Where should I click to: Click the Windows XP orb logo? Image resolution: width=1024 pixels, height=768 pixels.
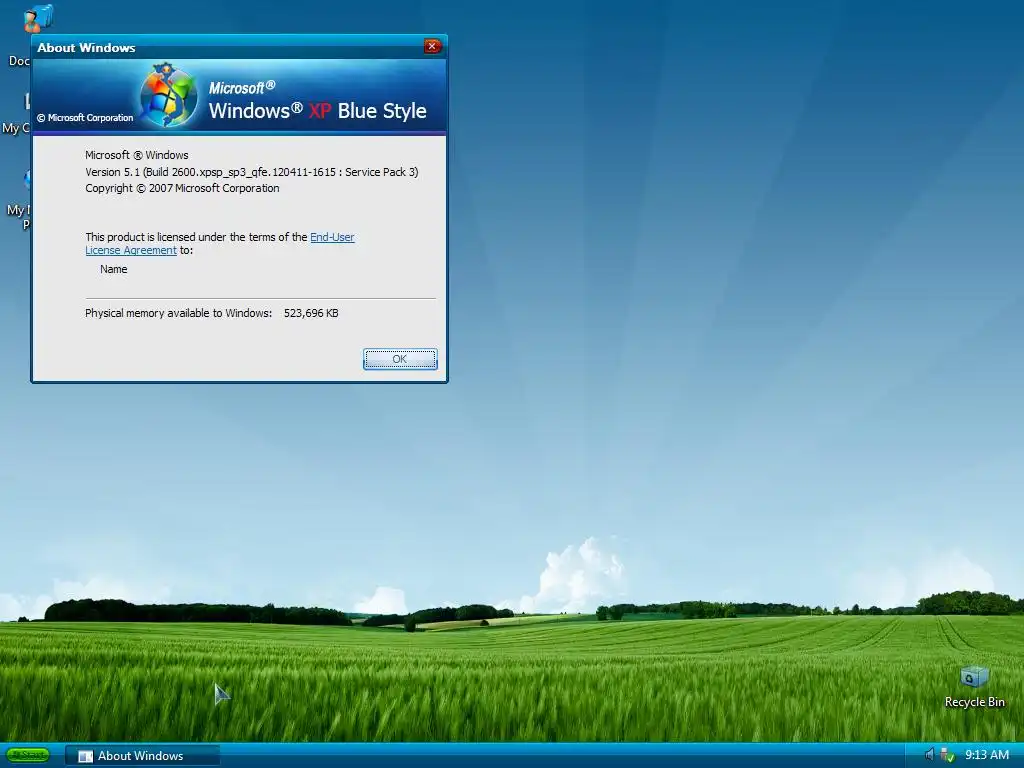click(x=168, y=96)
